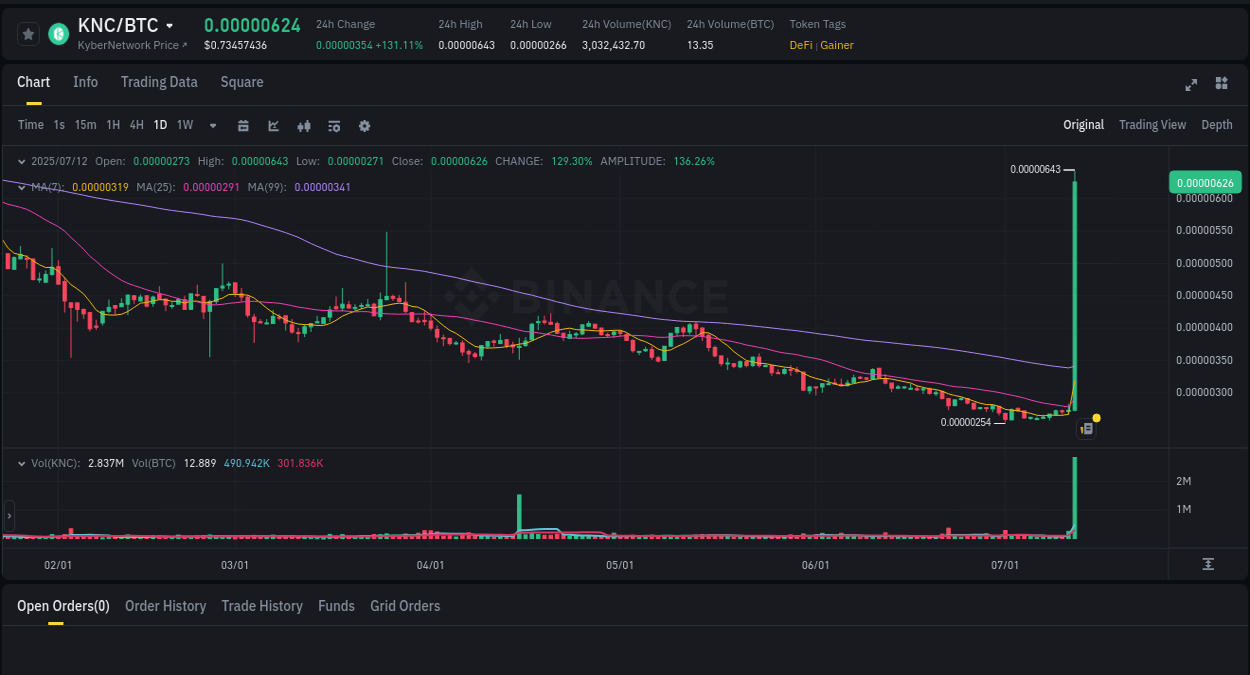
Task: Click the 24h Low value 0.00000266
Action: (538, 45)
